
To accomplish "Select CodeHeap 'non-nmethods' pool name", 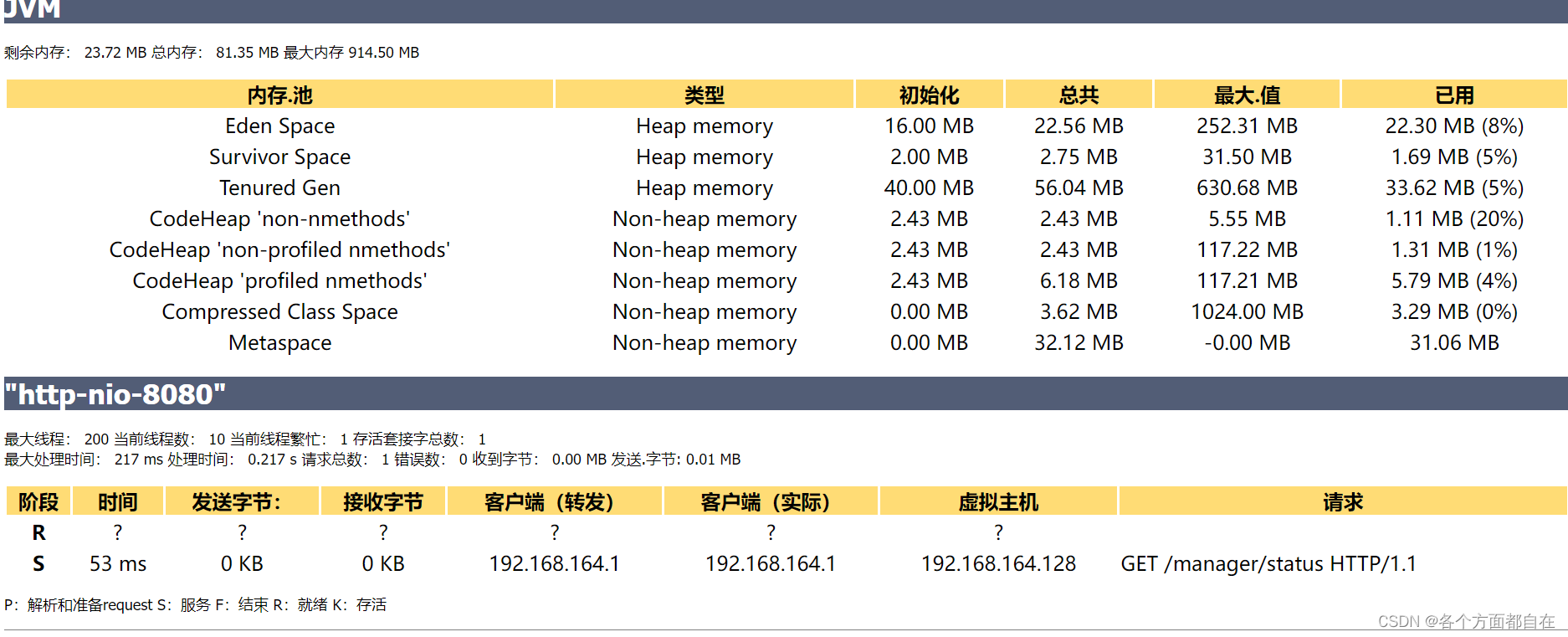I will [279, 218].
